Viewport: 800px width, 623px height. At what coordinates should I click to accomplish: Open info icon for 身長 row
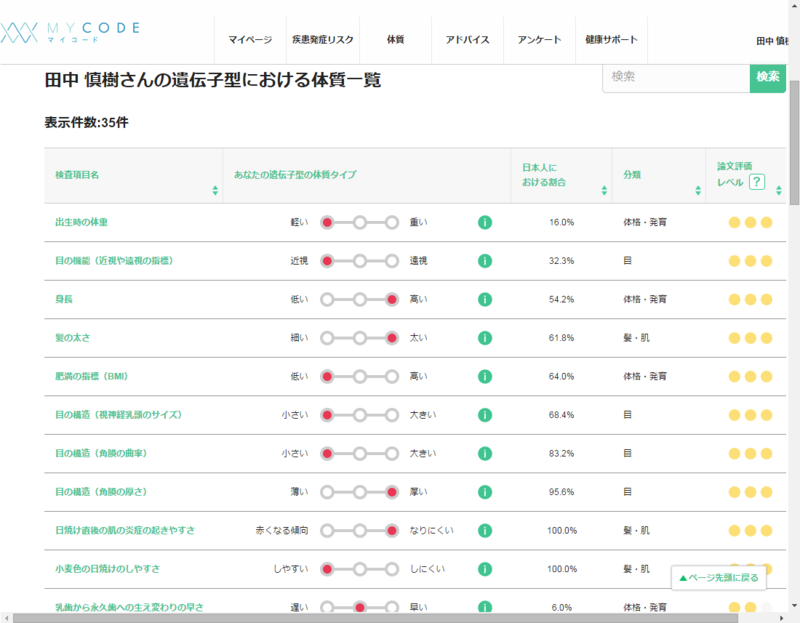click(485, 300)
